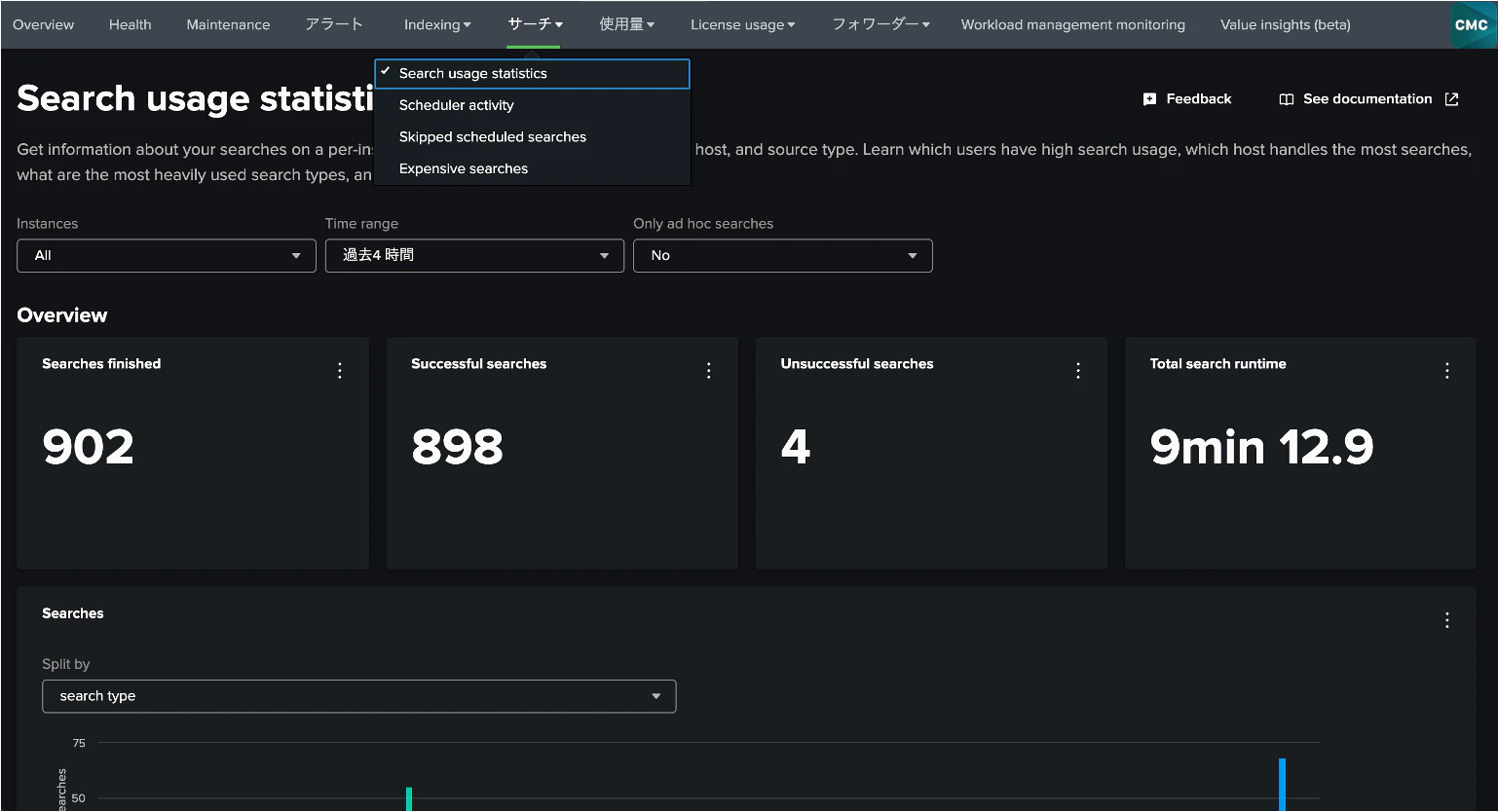The image size is (1498, 812).
Task: Click the 898 successful searches value
Action: tap(457, 447)
